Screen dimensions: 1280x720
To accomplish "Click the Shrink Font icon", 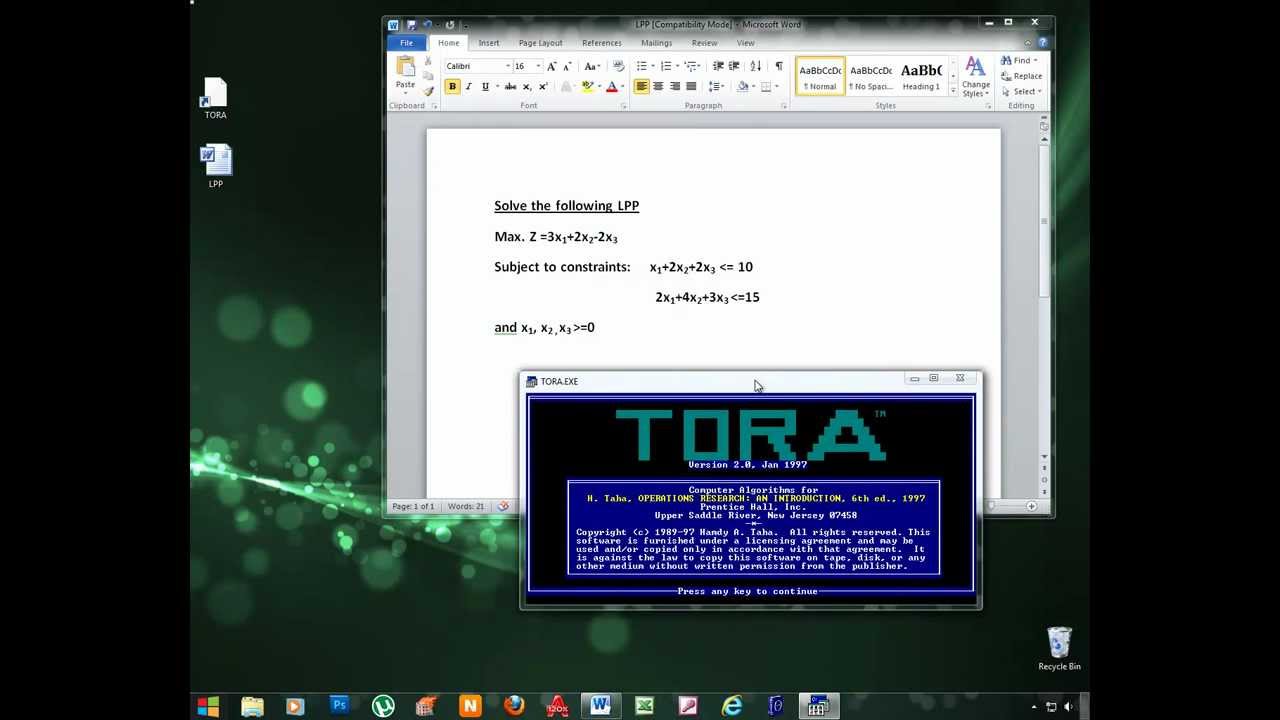I will [x=567, y=66].
